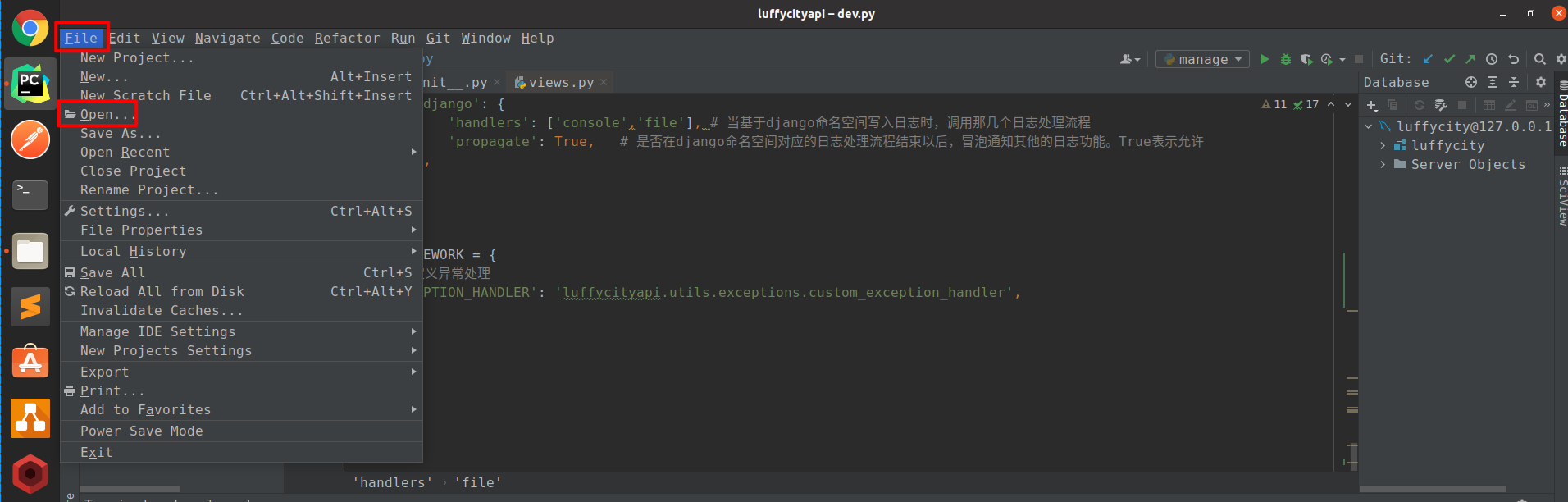Screen dimensions: 1568x502
Task: Open Database panel gear options
Action: pos(1541,82)
